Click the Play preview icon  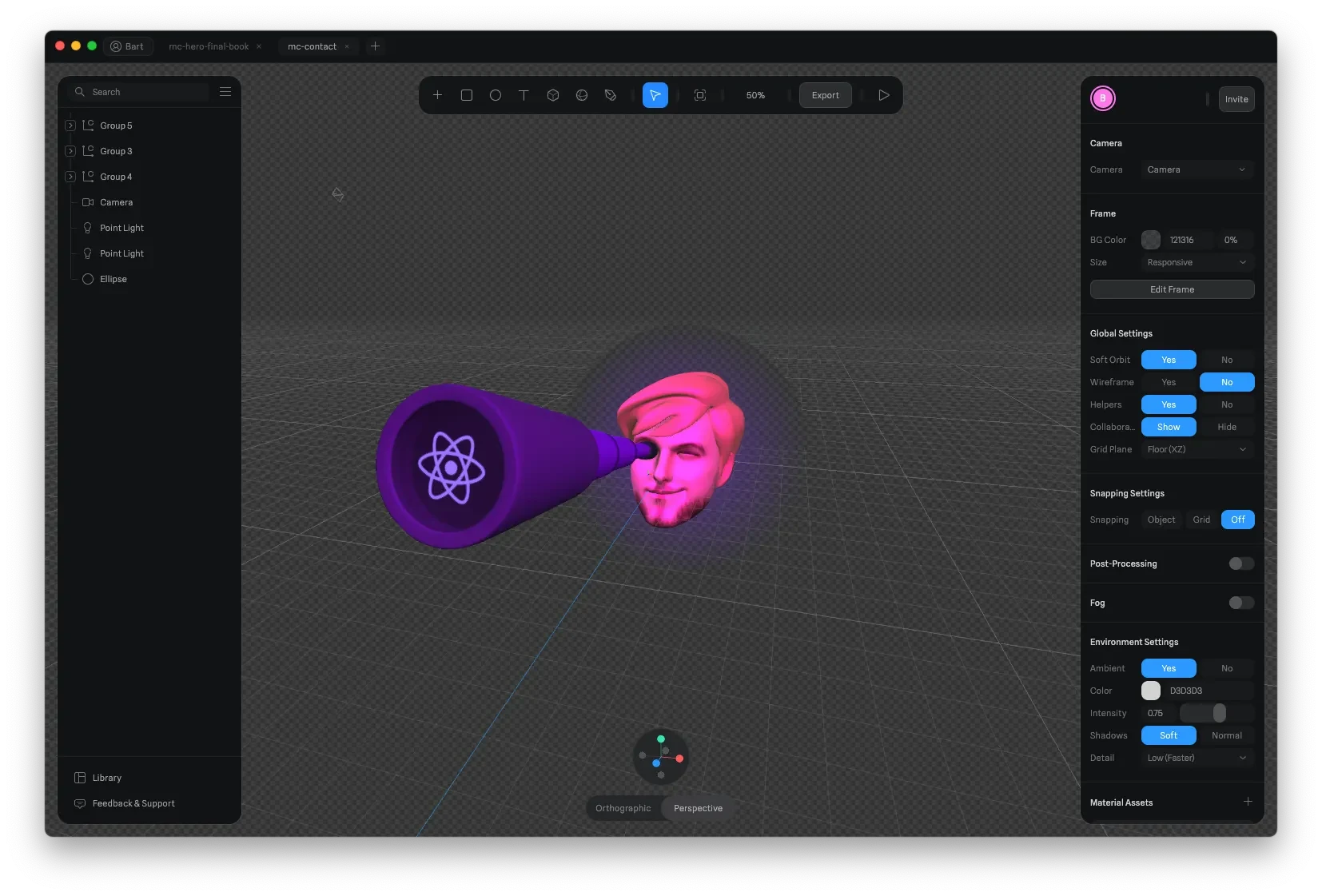(x=884, y=95)
